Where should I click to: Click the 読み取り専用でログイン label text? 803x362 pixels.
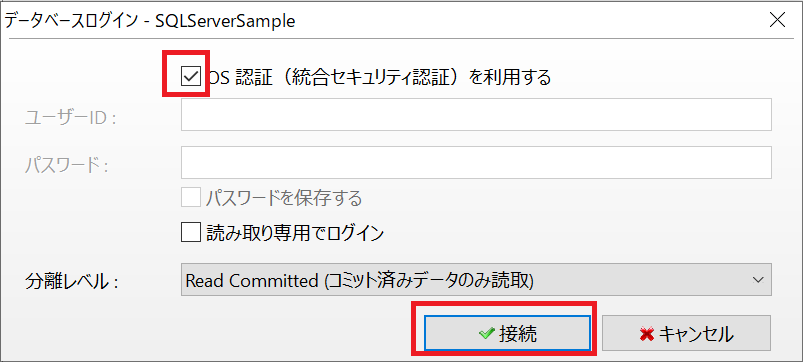294,233
